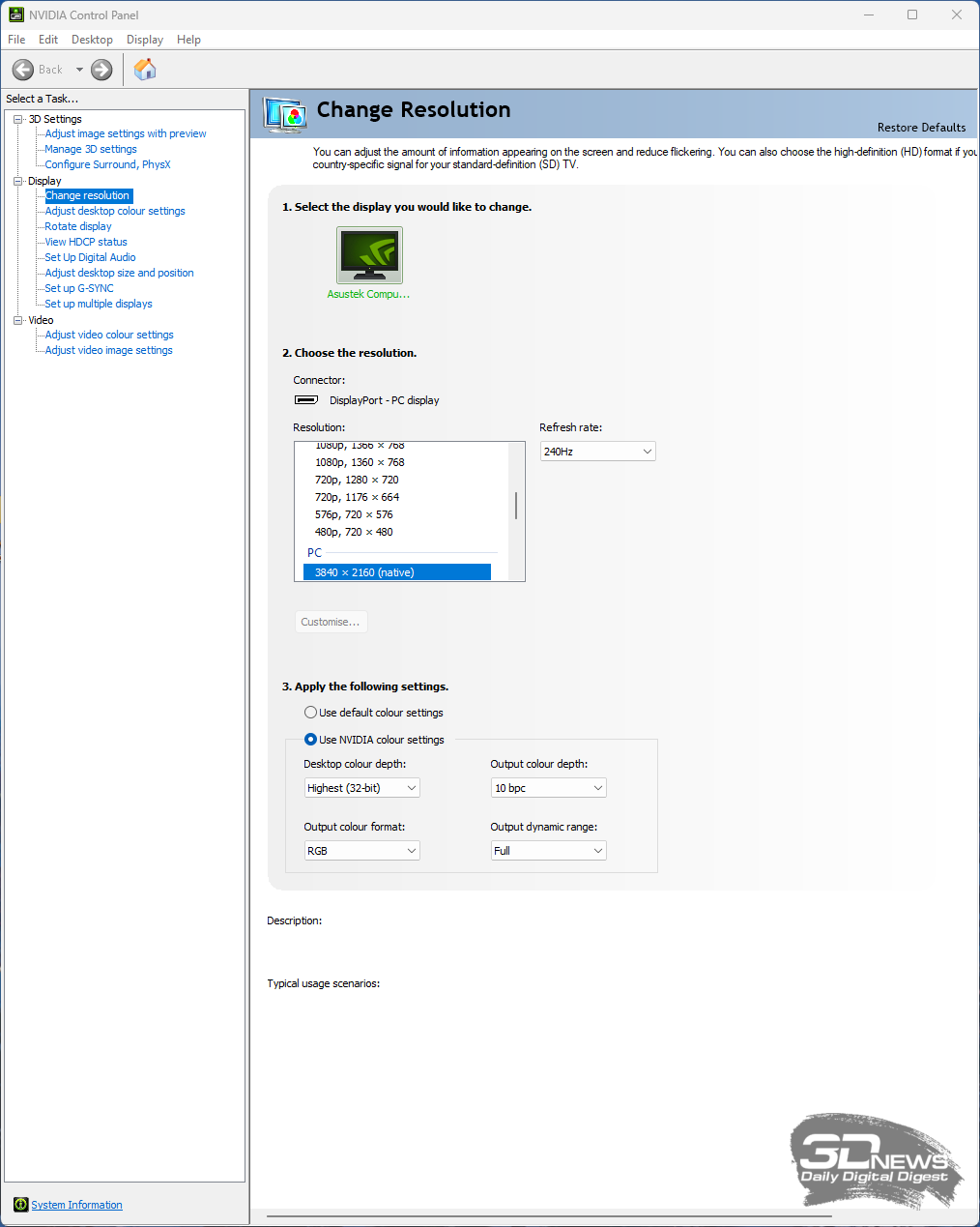
Task: Collapse the Display tree node
Action: [x=17, y=181]
